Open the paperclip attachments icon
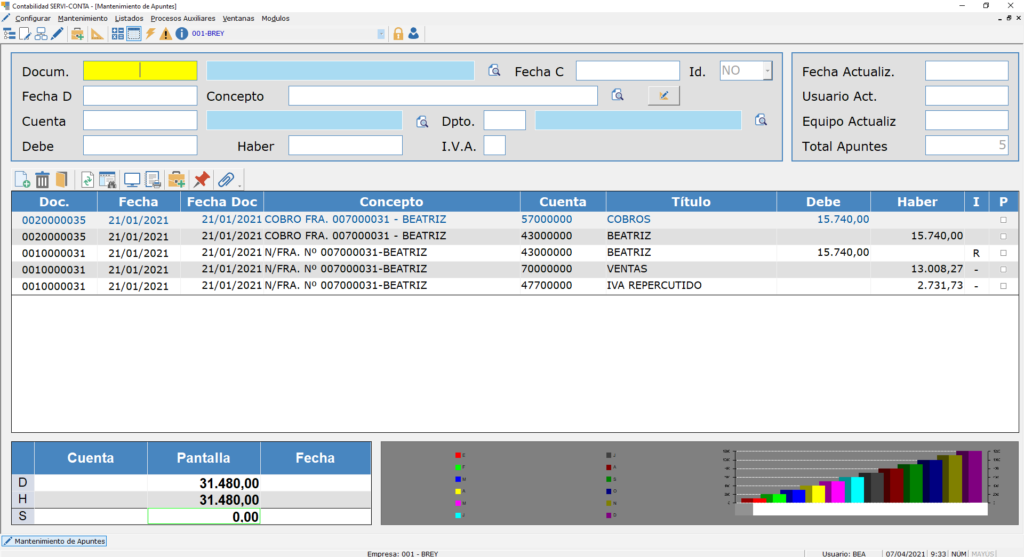Image resolution: width=1024 pixels, height=557 pixels. point(225,180)
